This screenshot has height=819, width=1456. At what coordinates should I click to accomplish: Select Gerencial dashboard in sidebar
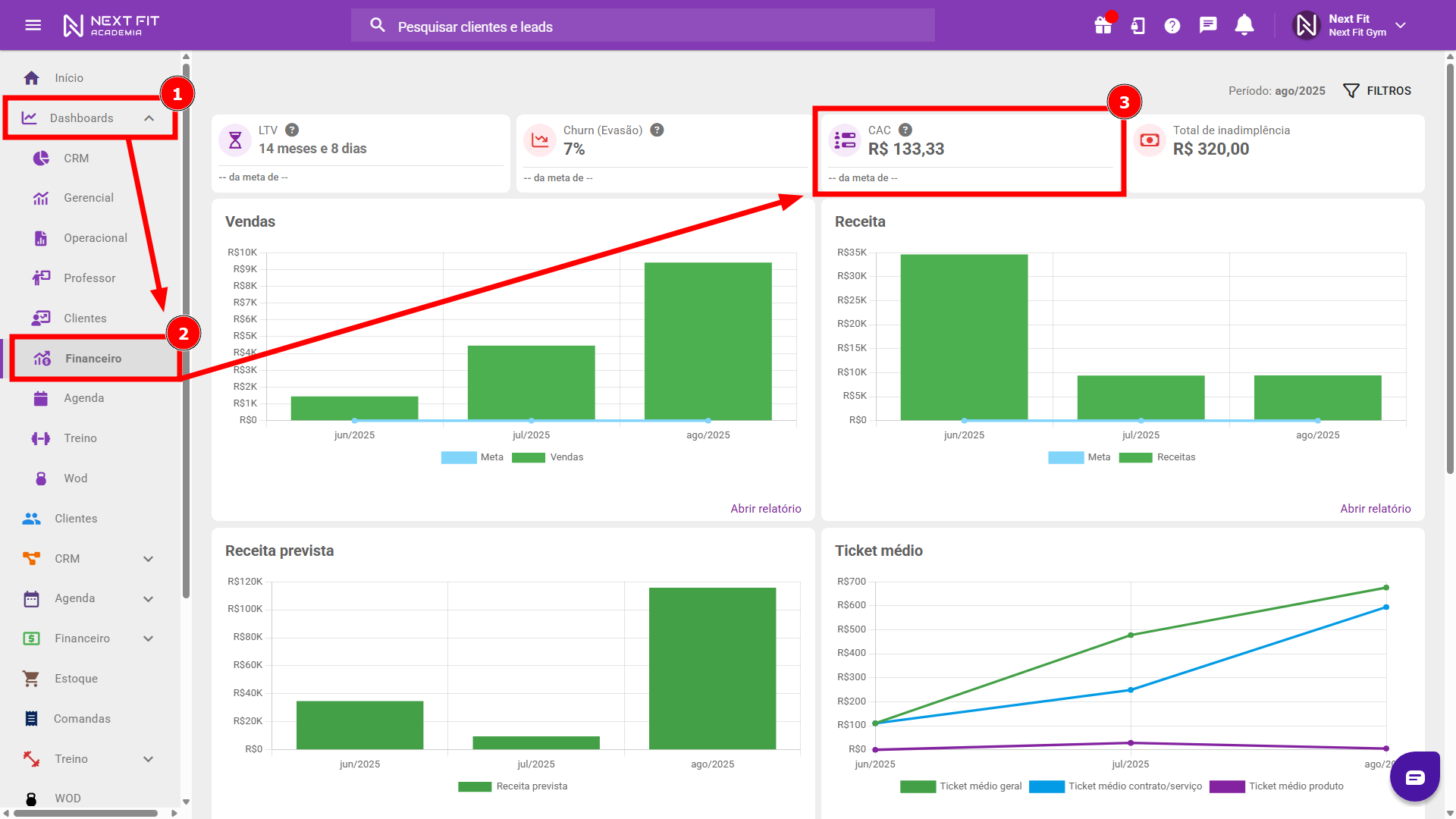pos(88,198)
